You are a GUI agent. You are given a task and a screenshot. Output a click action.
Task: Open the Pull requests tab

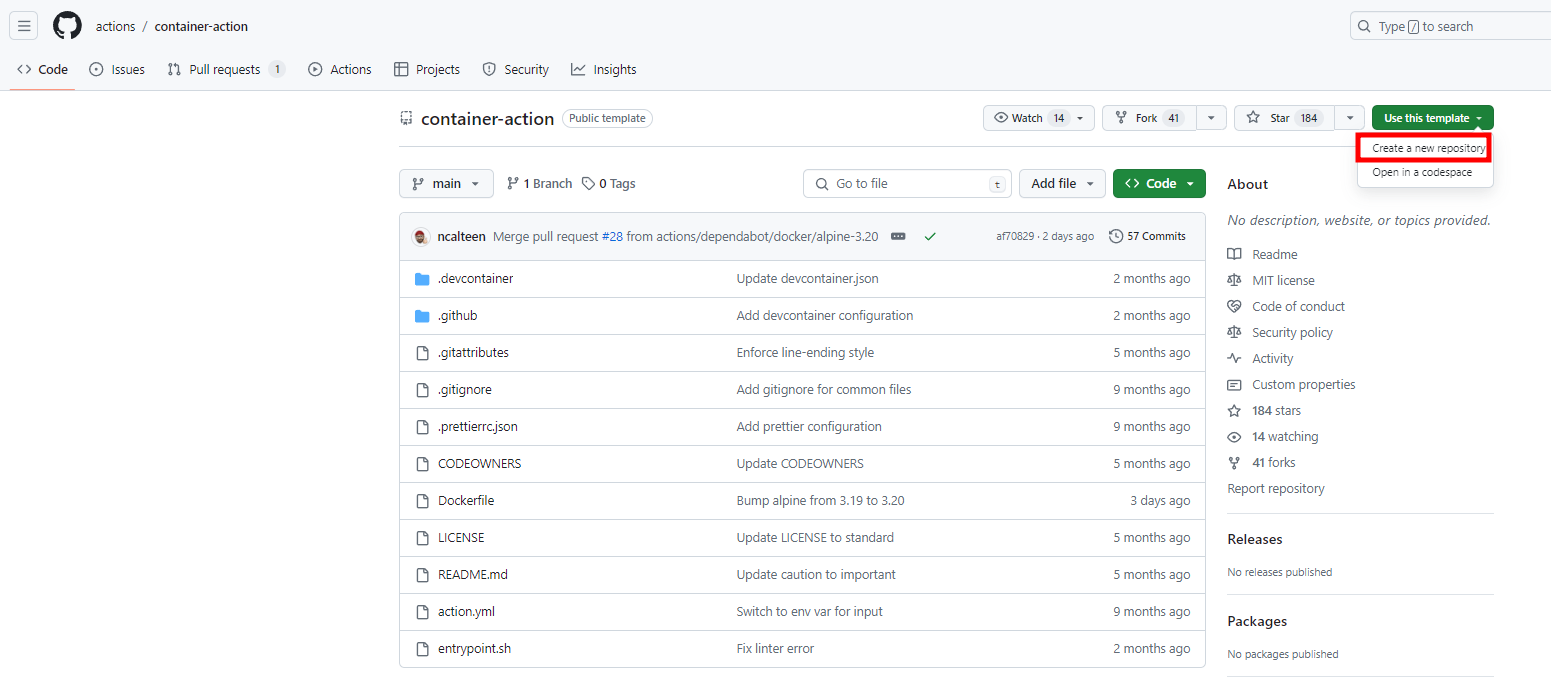click(x=226, y=70)
